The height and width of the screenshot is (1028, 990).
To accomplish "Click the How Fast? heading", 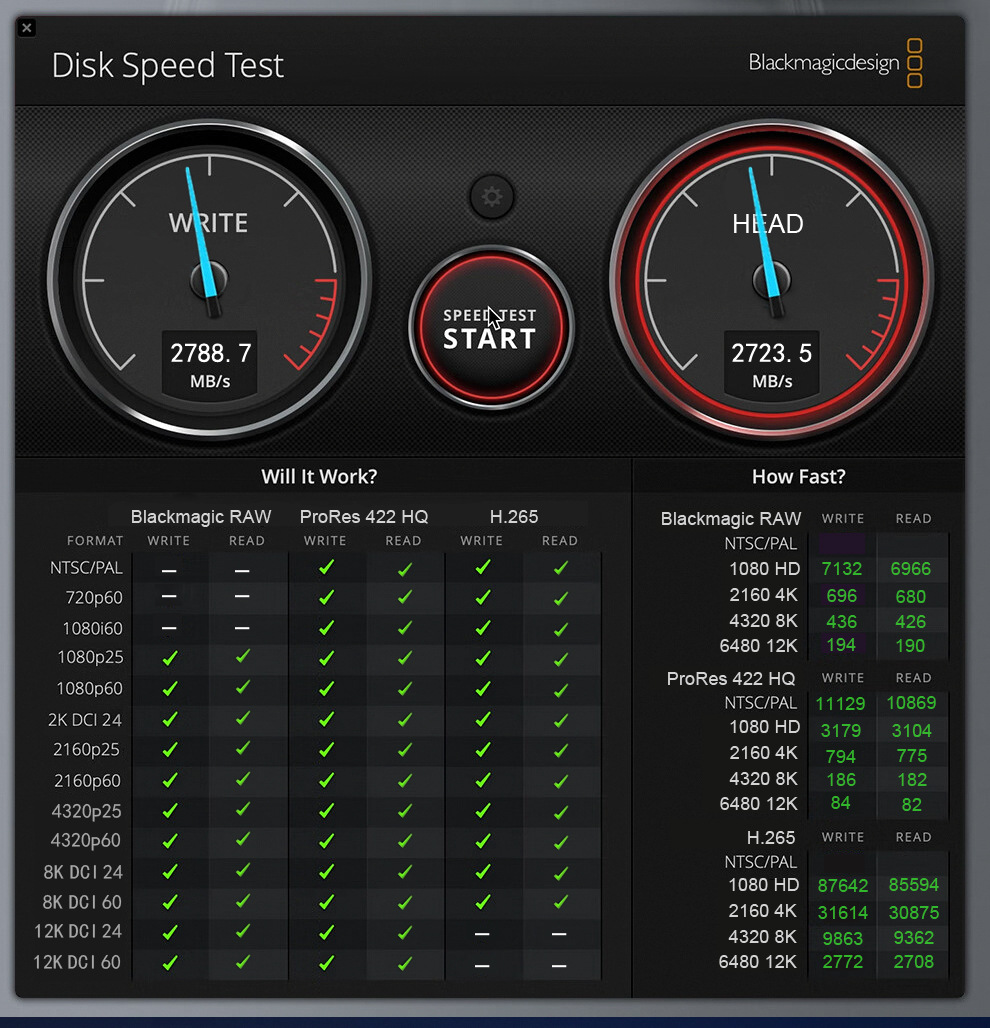I will pyautogui.click(x=799, y=477).
